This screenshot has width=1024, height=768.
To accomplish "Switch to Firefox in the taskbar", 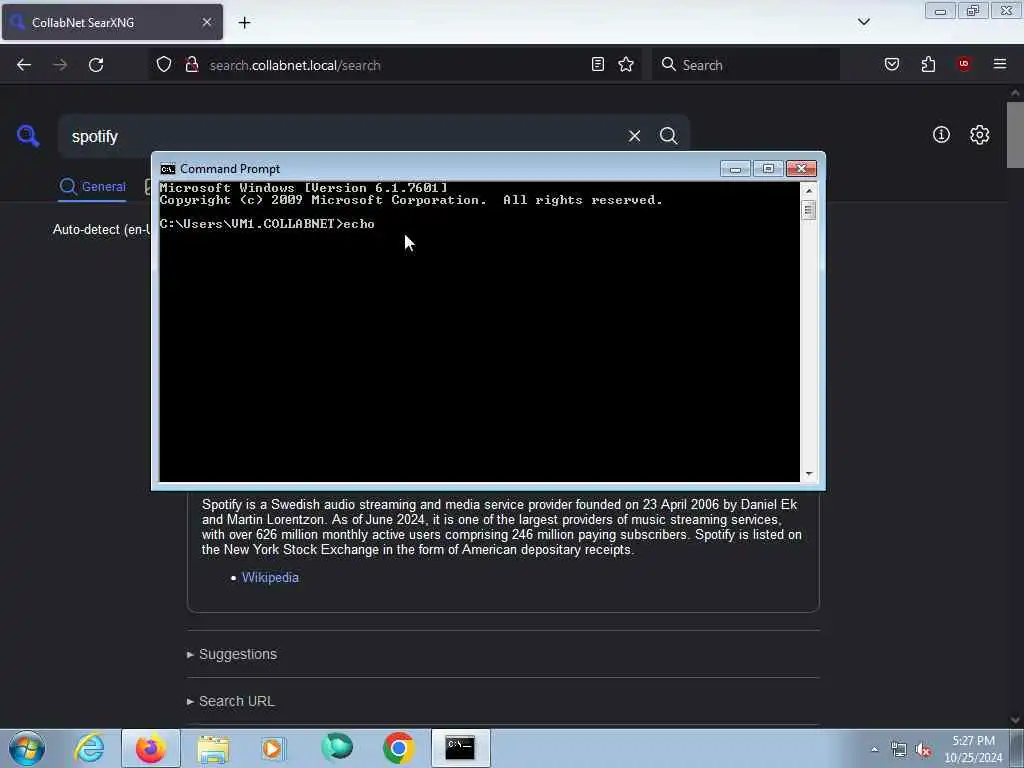I will [151, 748].
